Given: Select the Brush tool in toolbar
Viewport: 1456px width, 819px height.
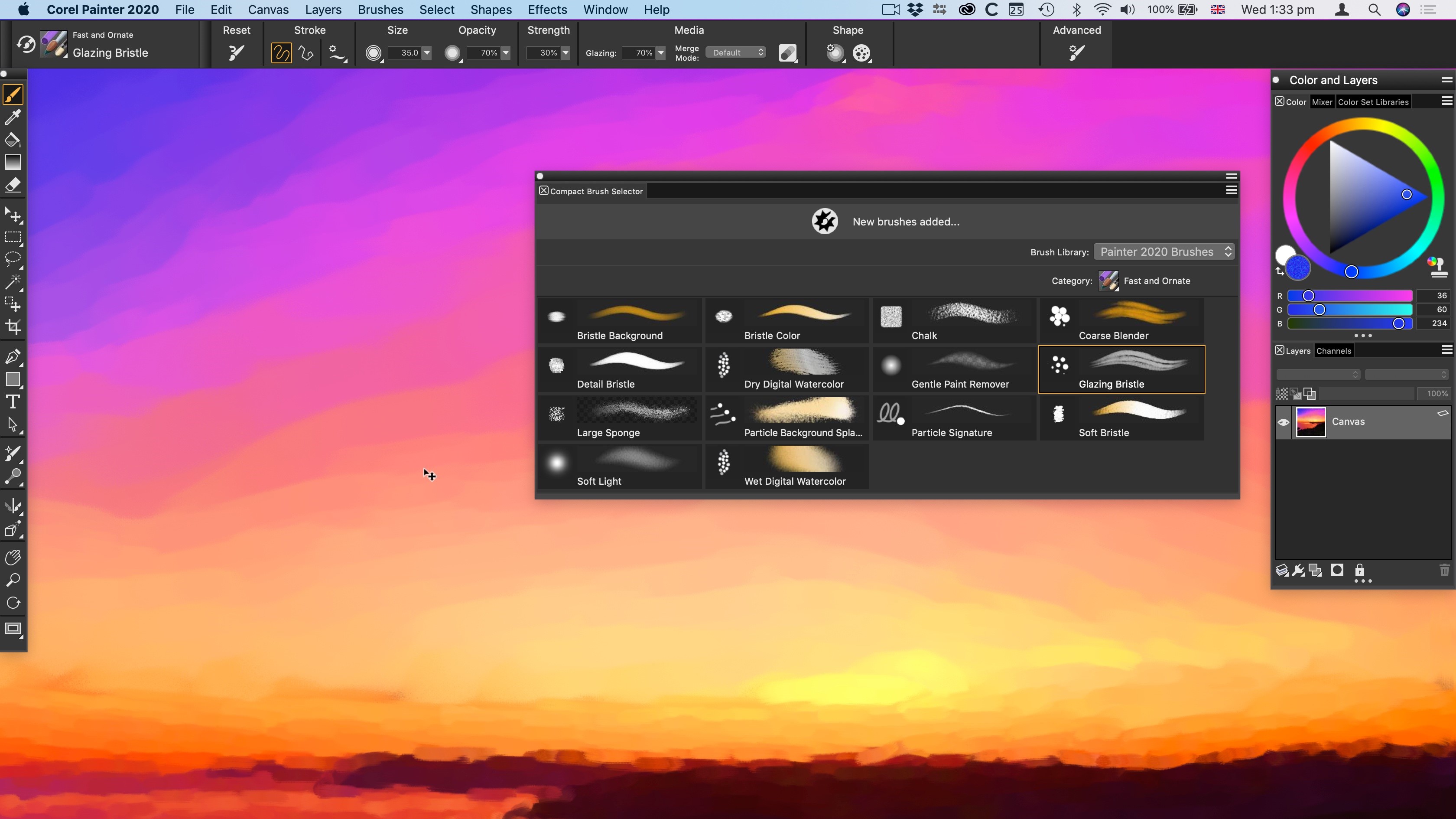Looking at the screenshot, I should pyautogui.click(x=14, y=93).
